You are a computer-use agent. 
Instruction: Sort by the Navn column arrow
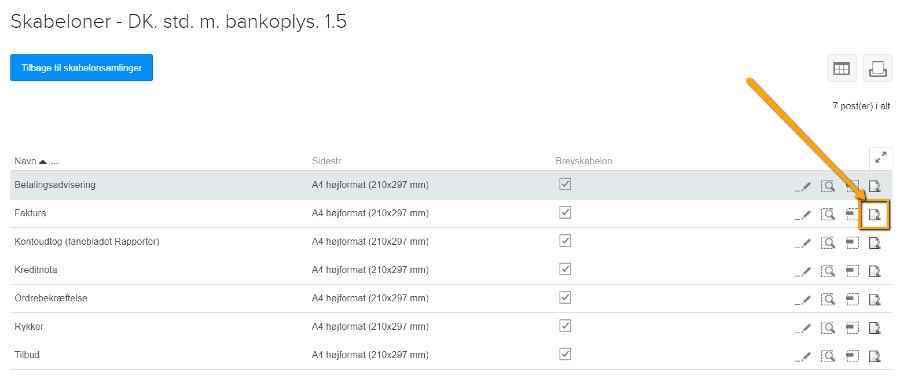tap(43, 161)
